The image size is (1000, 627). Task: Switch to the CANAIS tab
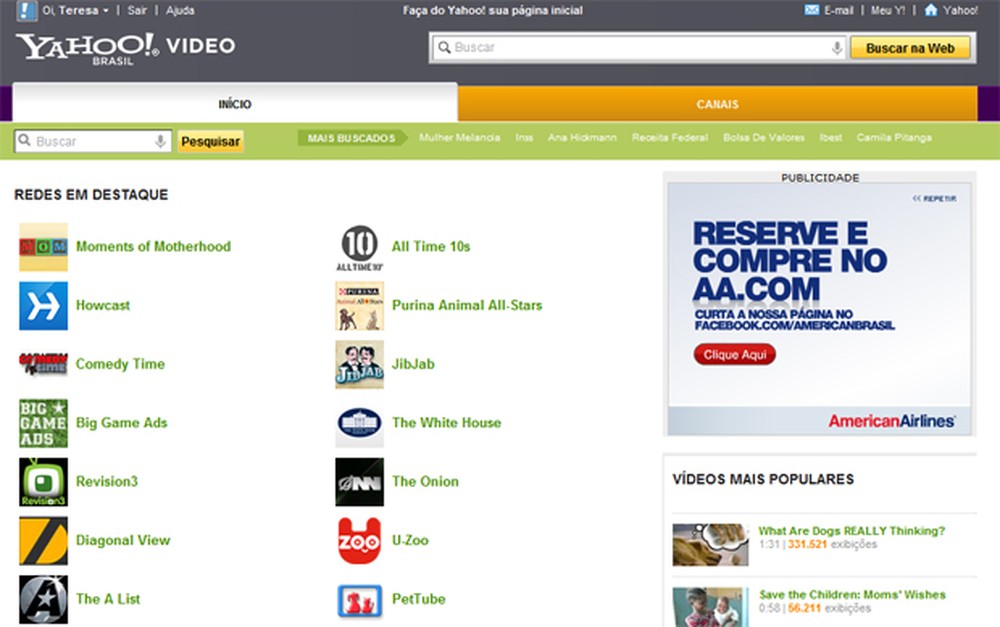click(x=717, y=104)
